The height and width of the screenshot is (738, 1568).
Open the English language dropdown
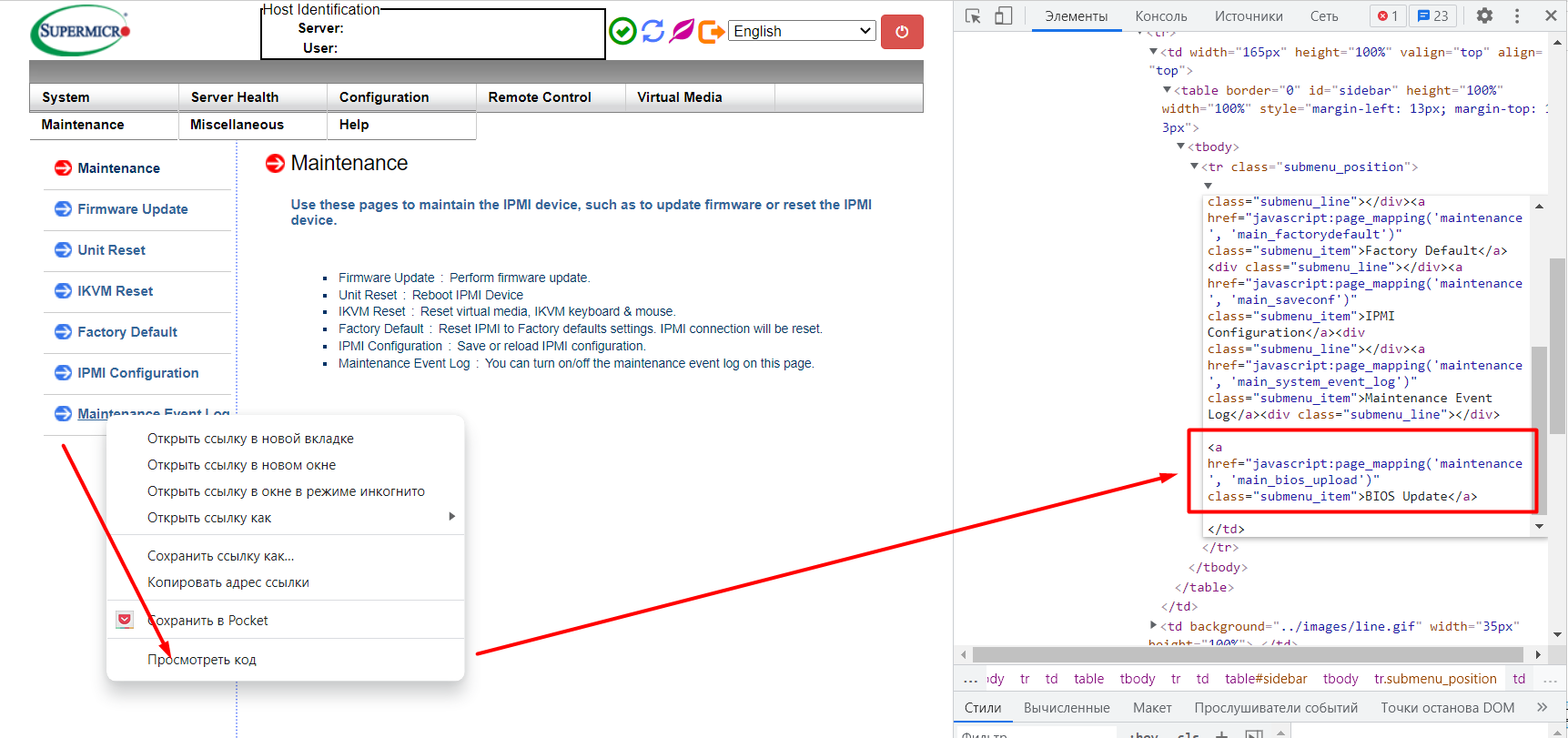coord(802,31)
